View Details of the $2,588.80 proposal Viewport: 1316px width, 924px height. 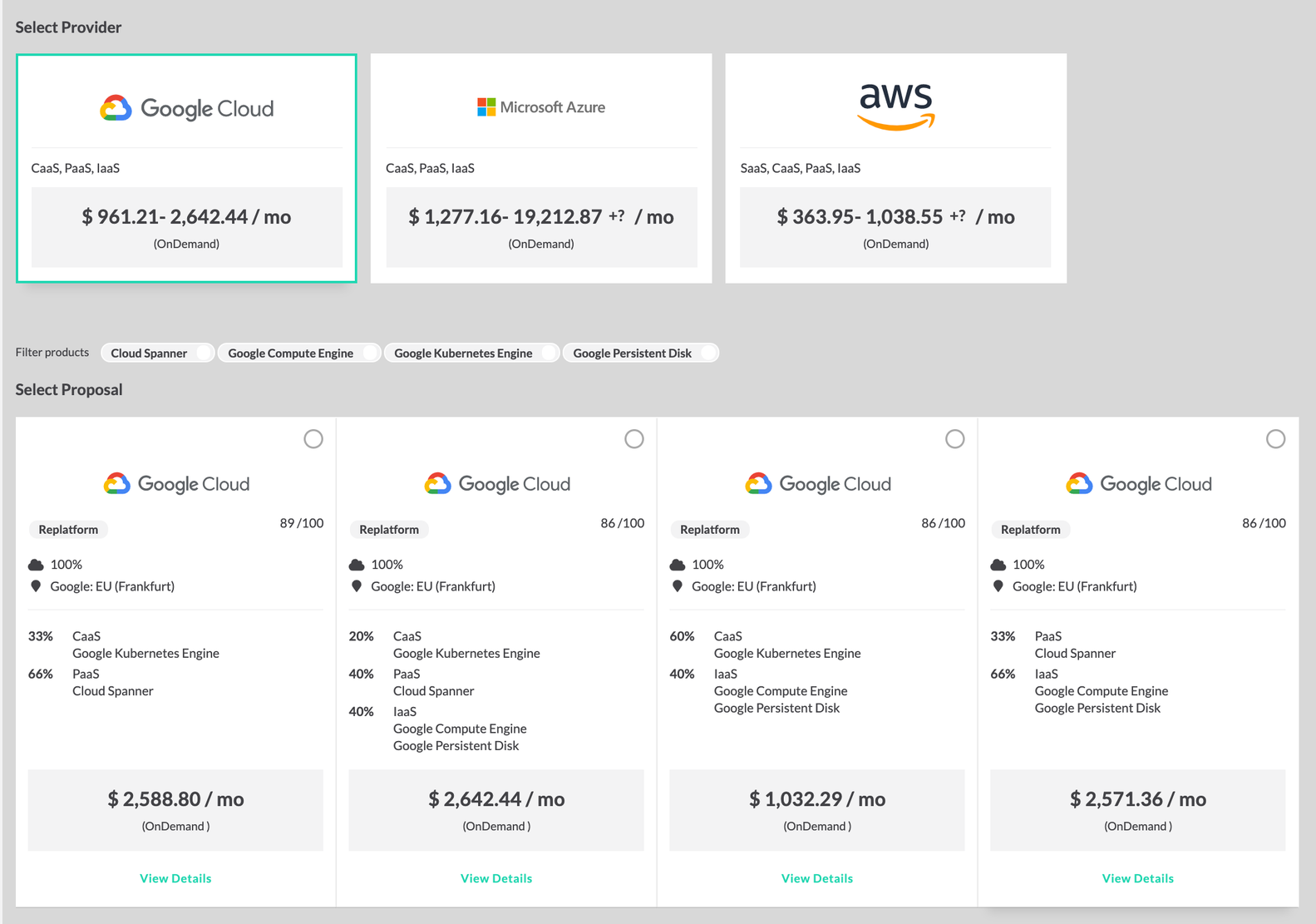(x=175, y=878)
